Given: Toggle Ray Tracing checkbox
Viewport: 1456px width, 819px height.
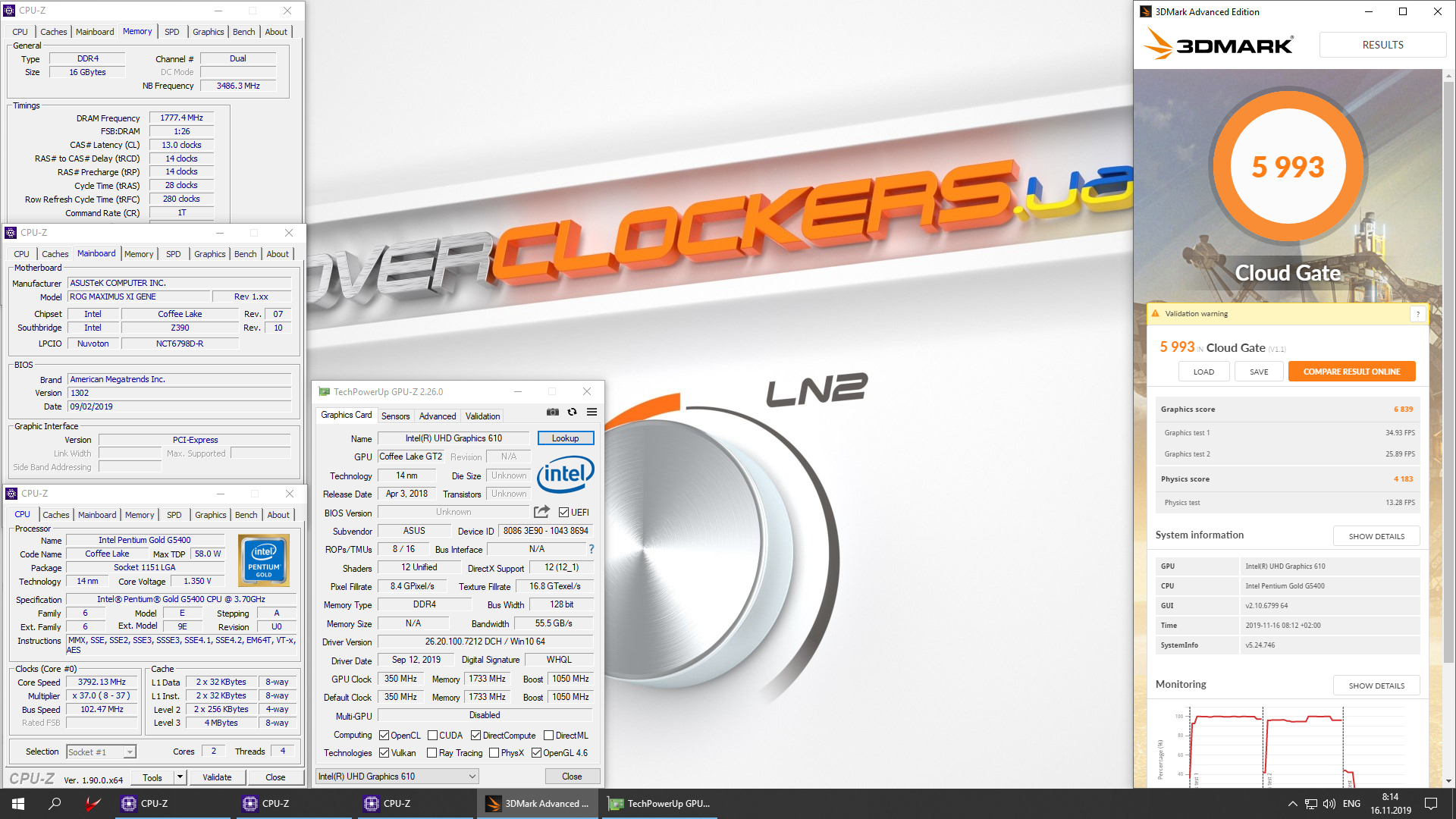Looking at the screenshot, I should [431, 753].
